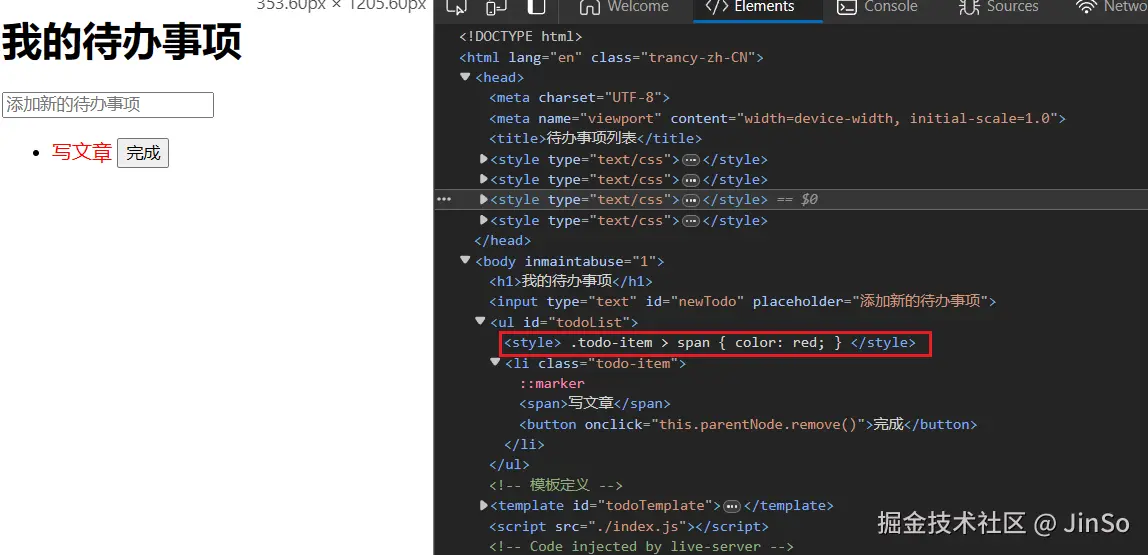Viewport: 1148px width, 555px height.
Task: Open the Welcome tab
Action: coord(624,7)
